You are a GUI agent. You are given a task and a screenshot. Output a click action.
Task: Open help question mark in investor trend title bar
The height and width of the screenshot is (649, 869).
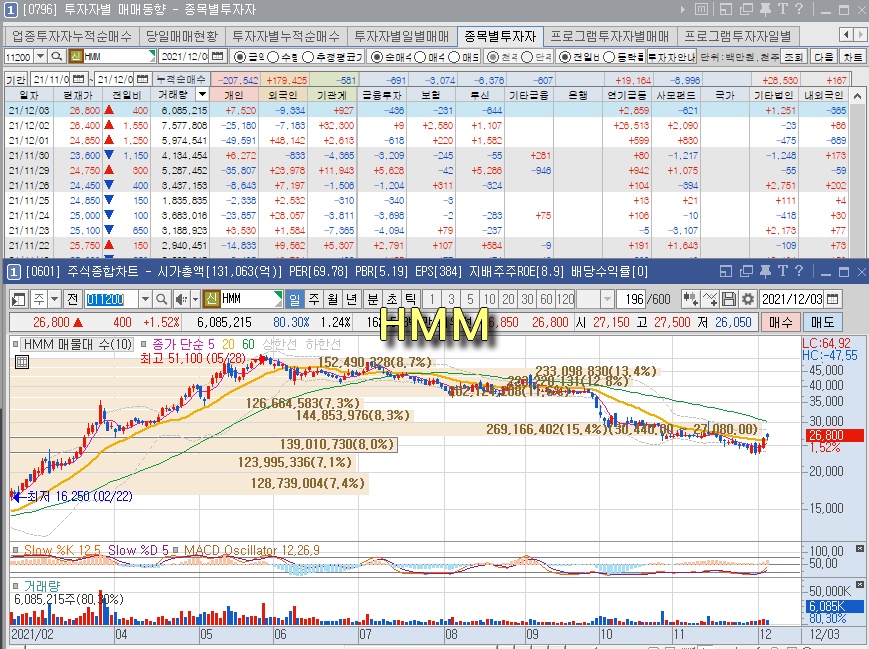[799, 9]
